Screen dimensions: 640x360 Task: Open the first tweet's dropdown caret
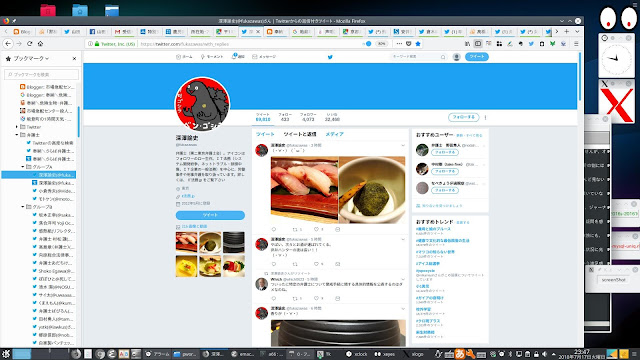(403, 145)
